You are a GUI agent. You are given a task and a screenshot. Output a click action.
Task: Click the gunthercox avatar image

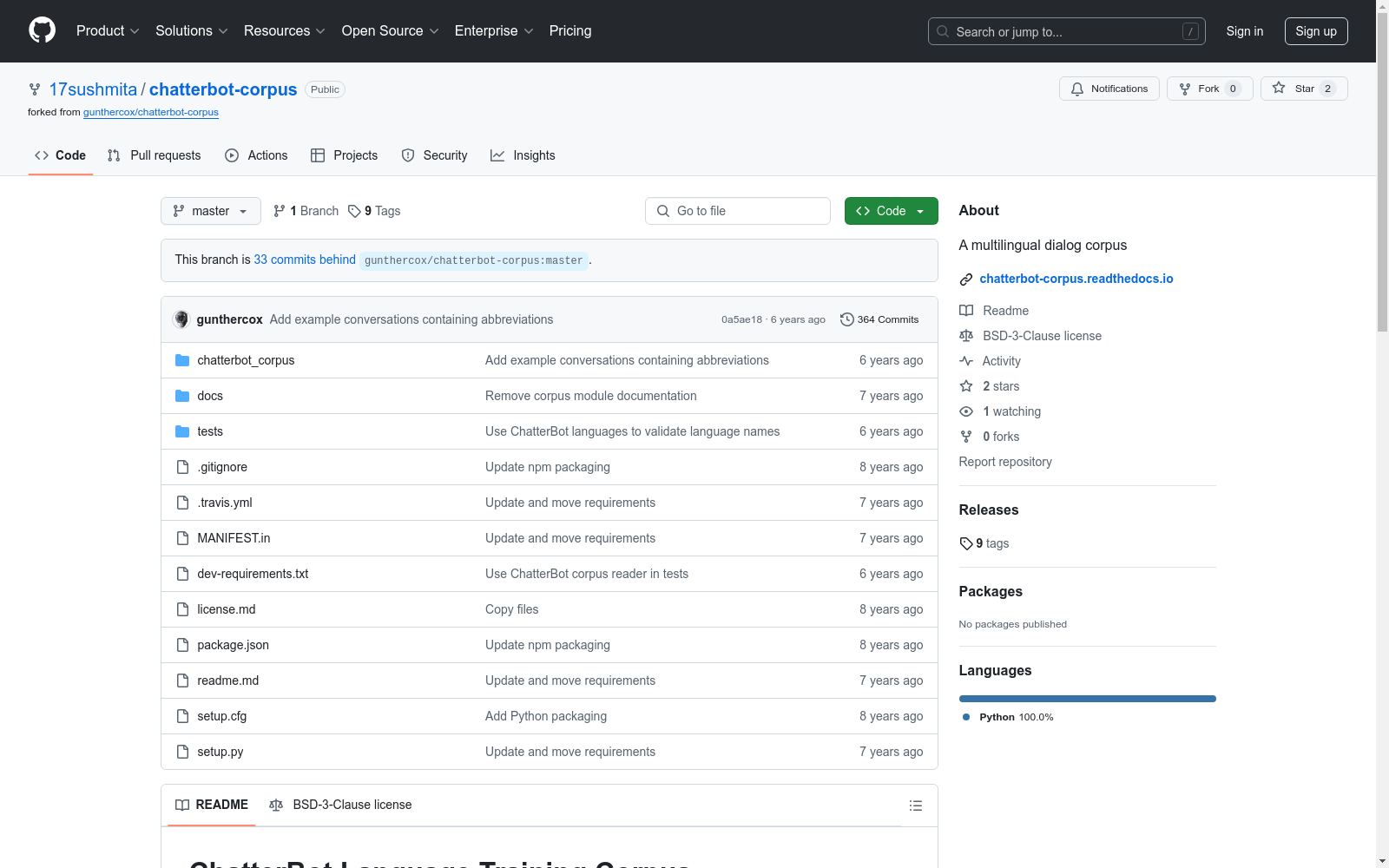tap(181, 319)
